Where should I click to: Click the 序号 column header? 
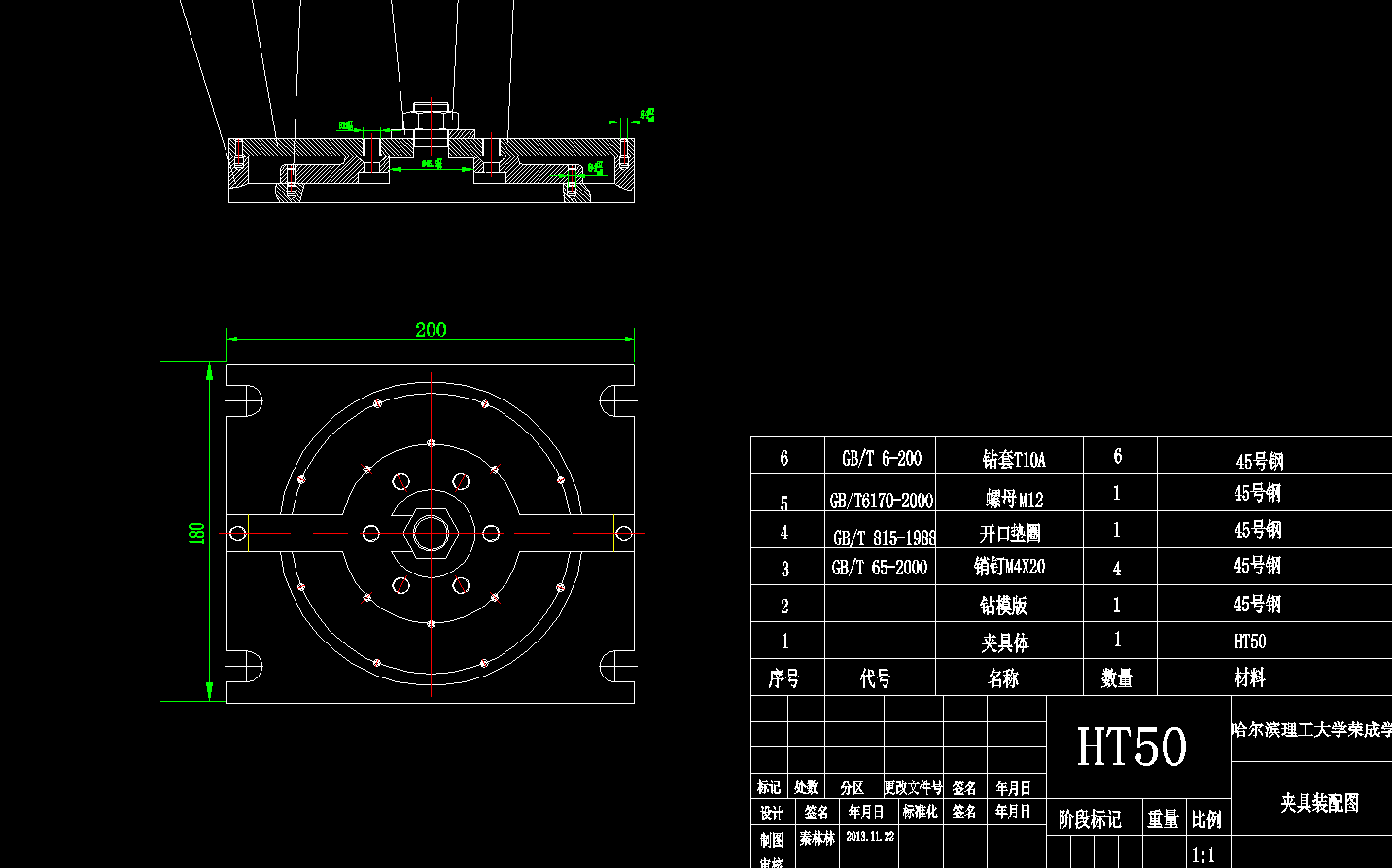coord(785,678)
